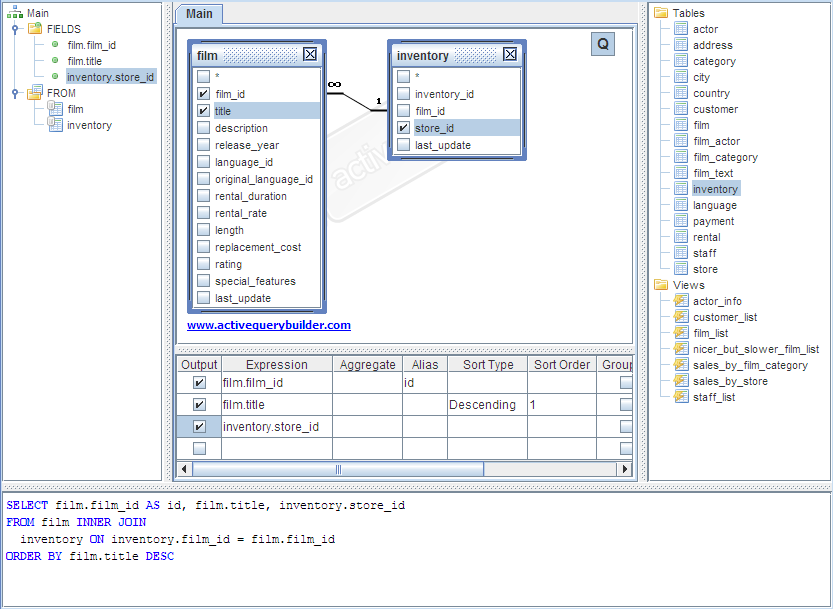This screenshot has width=833, height=609.
Task: Open www.activequerybuilder.com link
Action: [x=269, y=325]
